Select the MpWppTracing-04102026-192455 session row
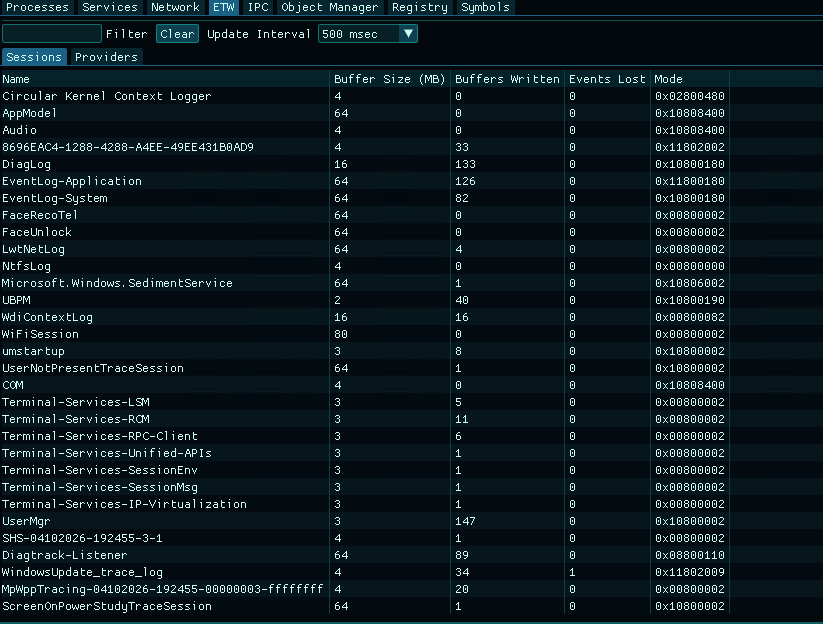Viewport: 823px width, 624px height. (365, 589)
